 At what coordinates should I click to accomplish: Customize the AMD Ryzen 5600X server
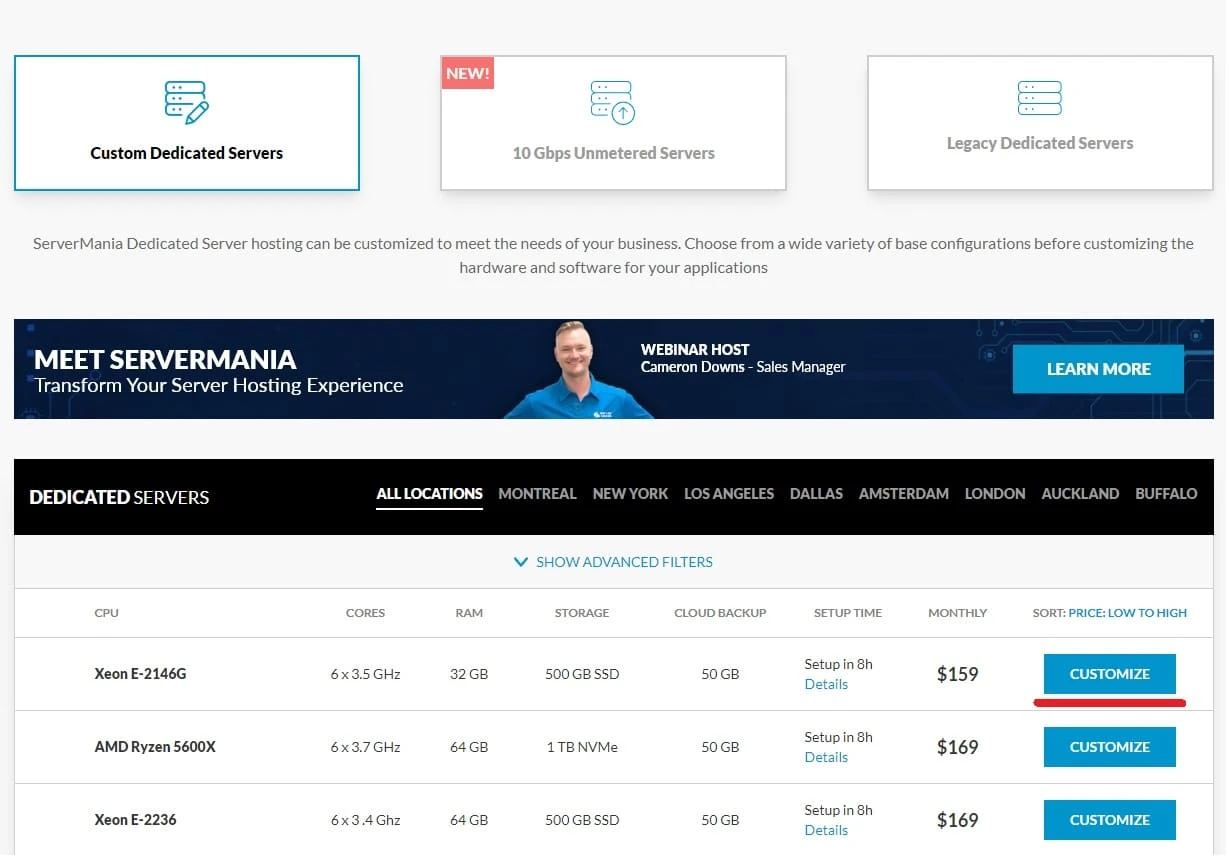[1110, 747]
